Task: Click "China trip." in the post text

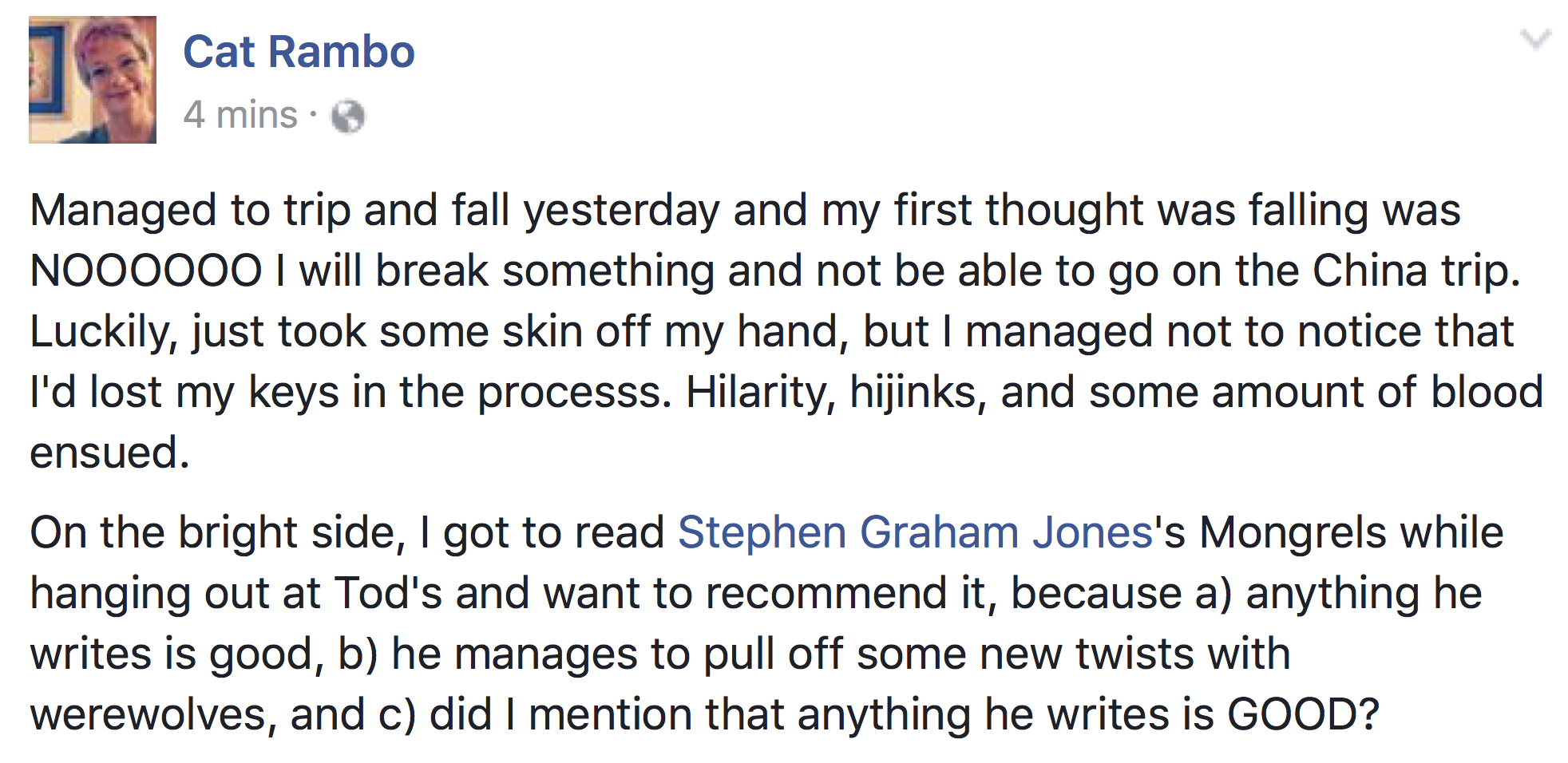Action: click(x=1416, y=271)
